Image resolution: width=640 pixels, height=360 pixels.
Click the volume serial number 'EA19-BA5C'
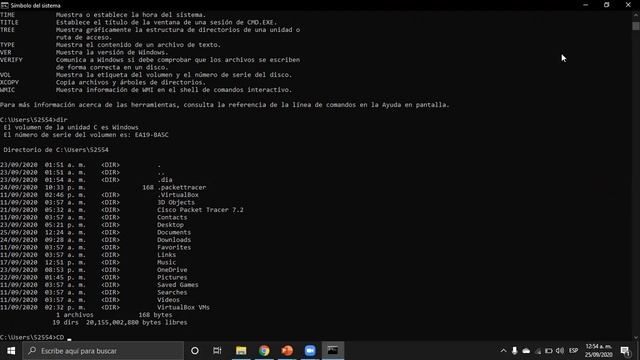[x=151, y=135]
